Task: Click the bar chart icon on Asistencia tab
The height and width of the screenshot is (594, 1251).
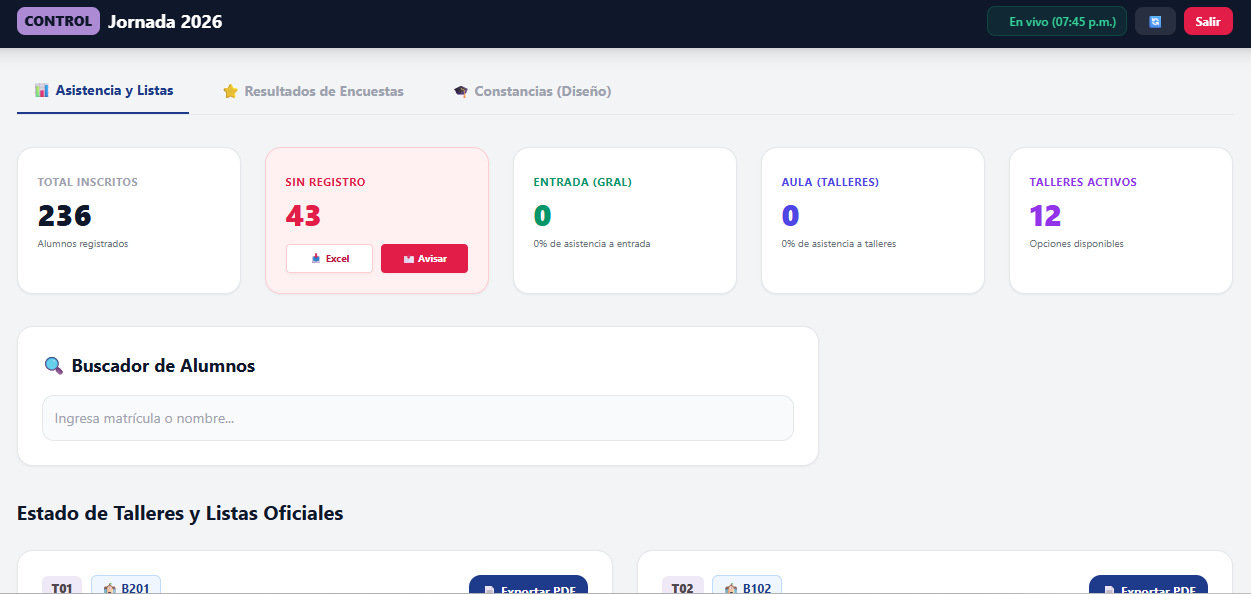Action: pos(41,91)
